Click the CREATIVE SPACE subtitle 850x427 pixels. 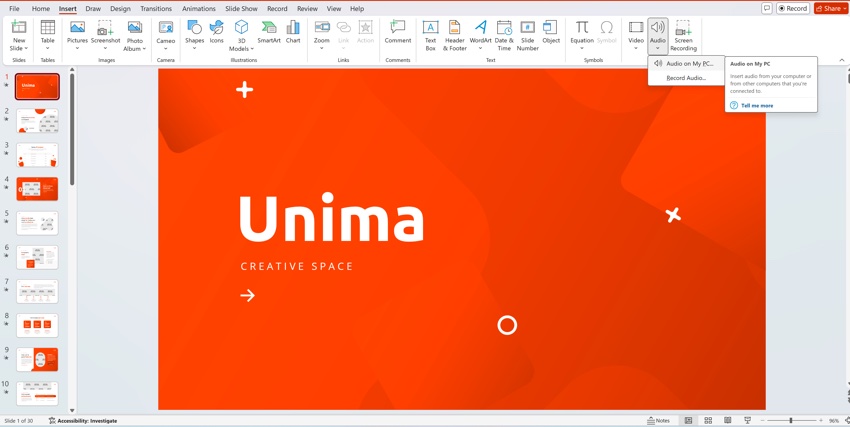[297, 266]
